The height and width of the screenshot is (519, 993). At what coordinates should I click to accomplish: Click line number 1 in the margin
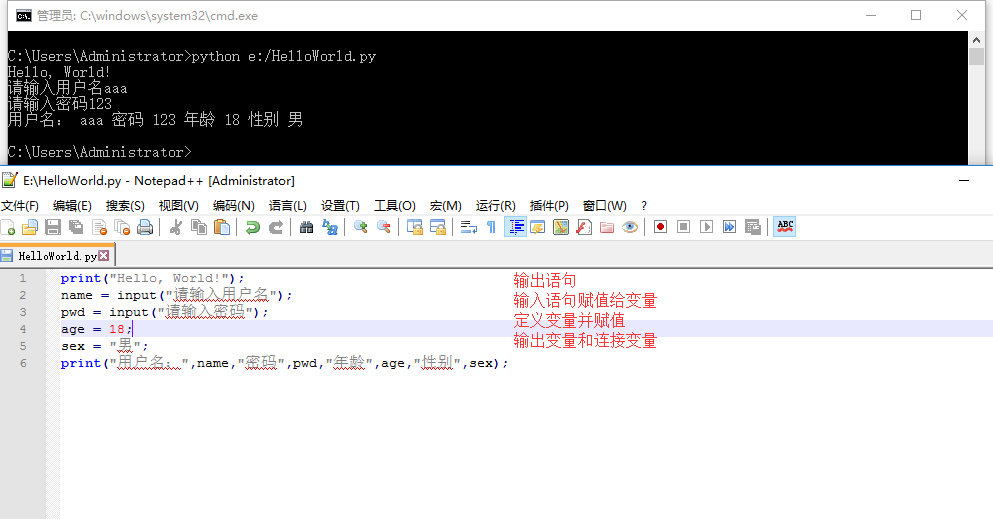pyautogui.click(x=23, y=278)
